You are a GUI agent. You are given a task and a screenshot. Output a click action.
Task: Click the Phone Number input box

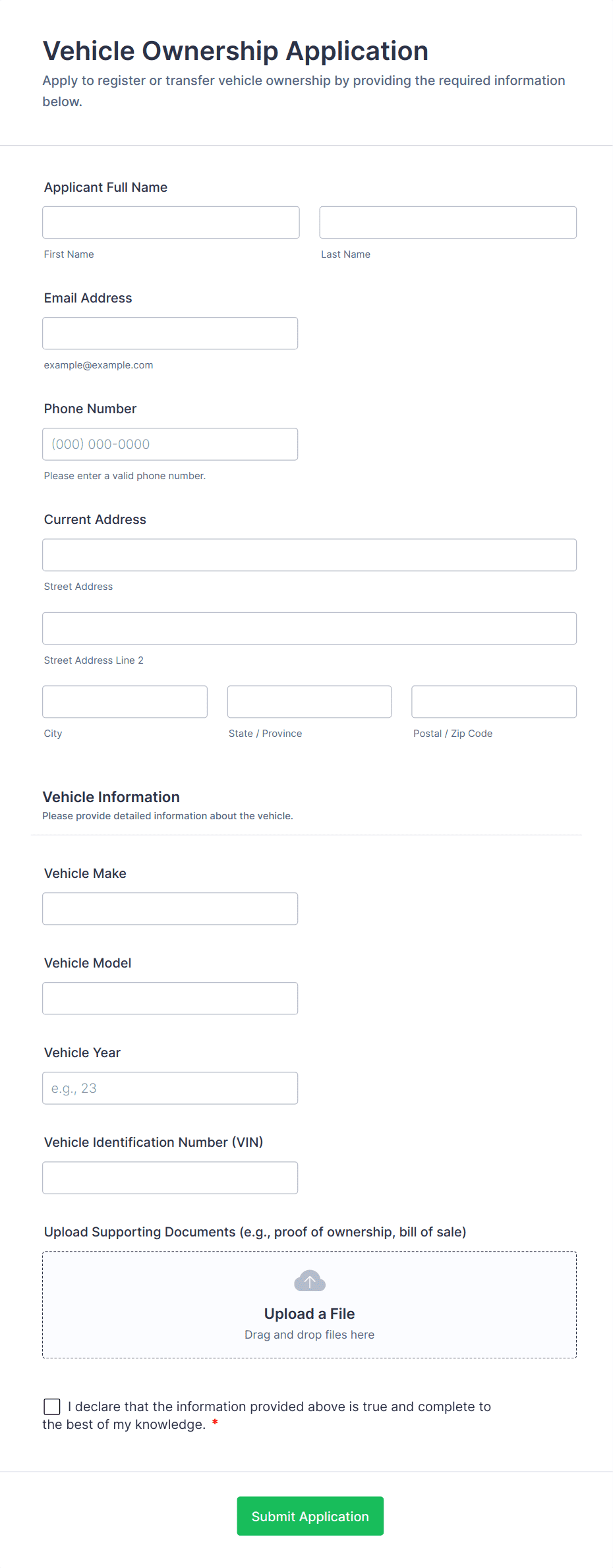pos(170,444)
